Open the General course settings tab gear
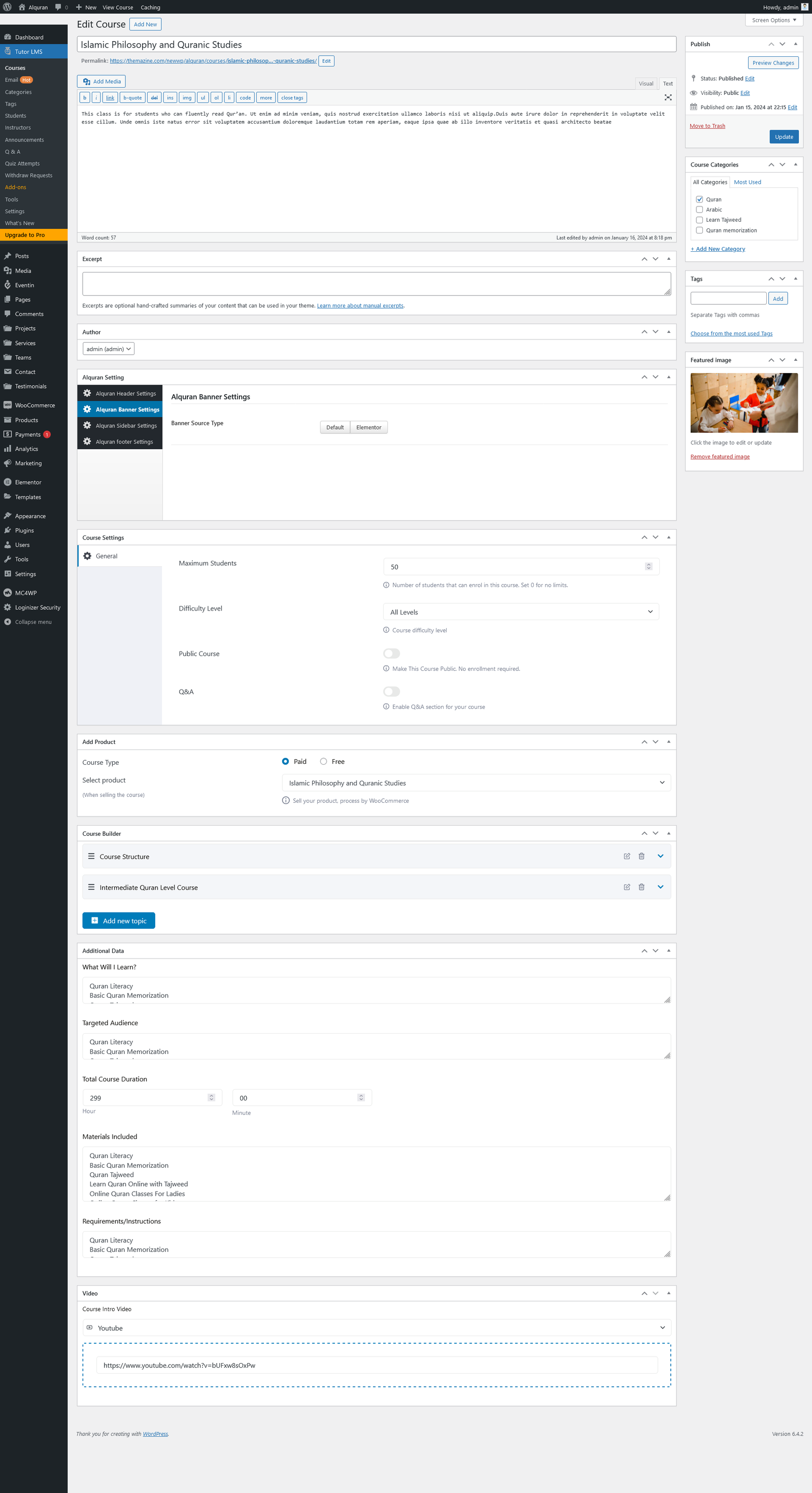812x1493 pixels. (x=87, y=556)
